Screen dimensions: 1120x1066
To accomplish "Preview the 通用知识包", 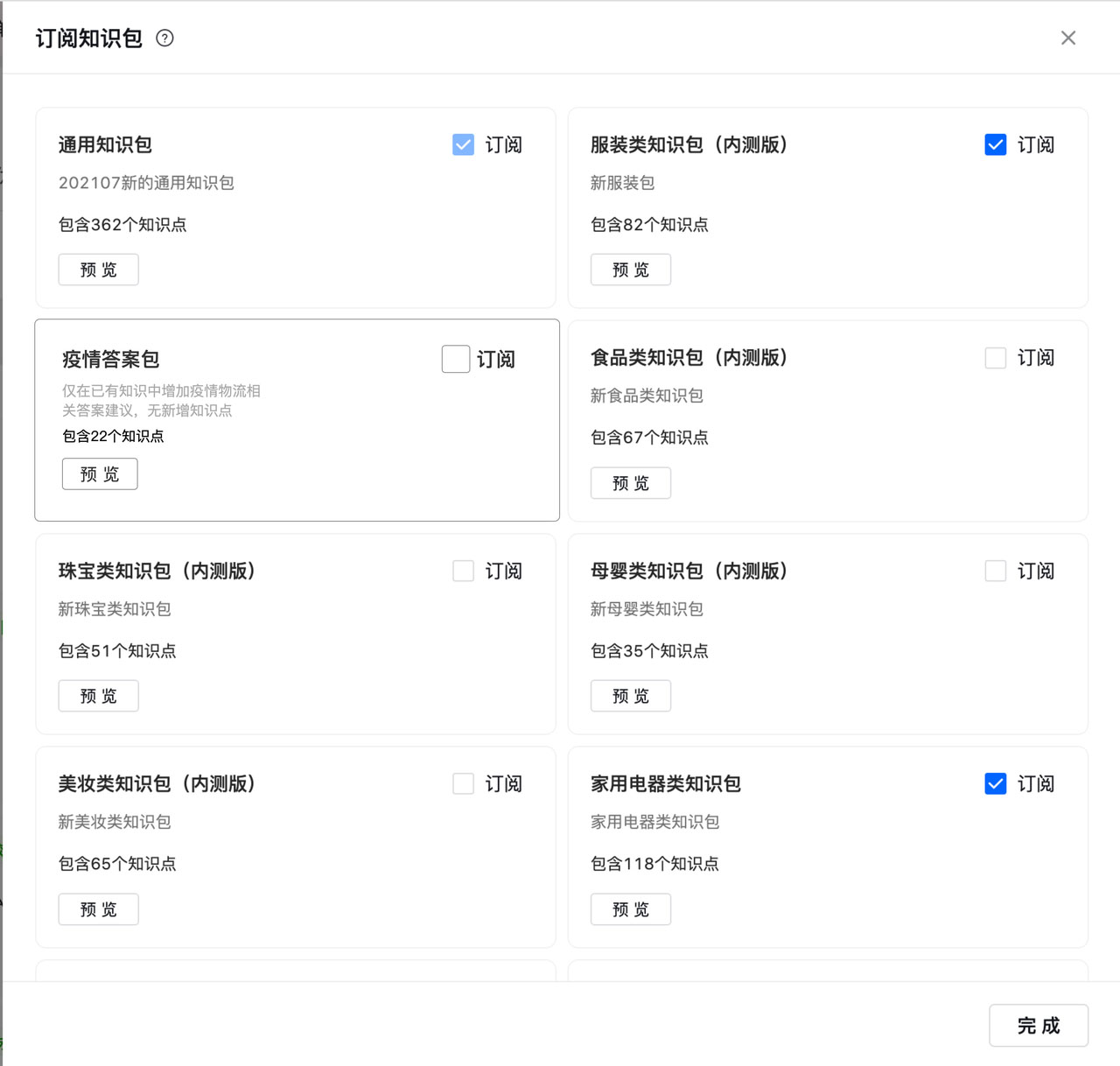I will (99, 270).
